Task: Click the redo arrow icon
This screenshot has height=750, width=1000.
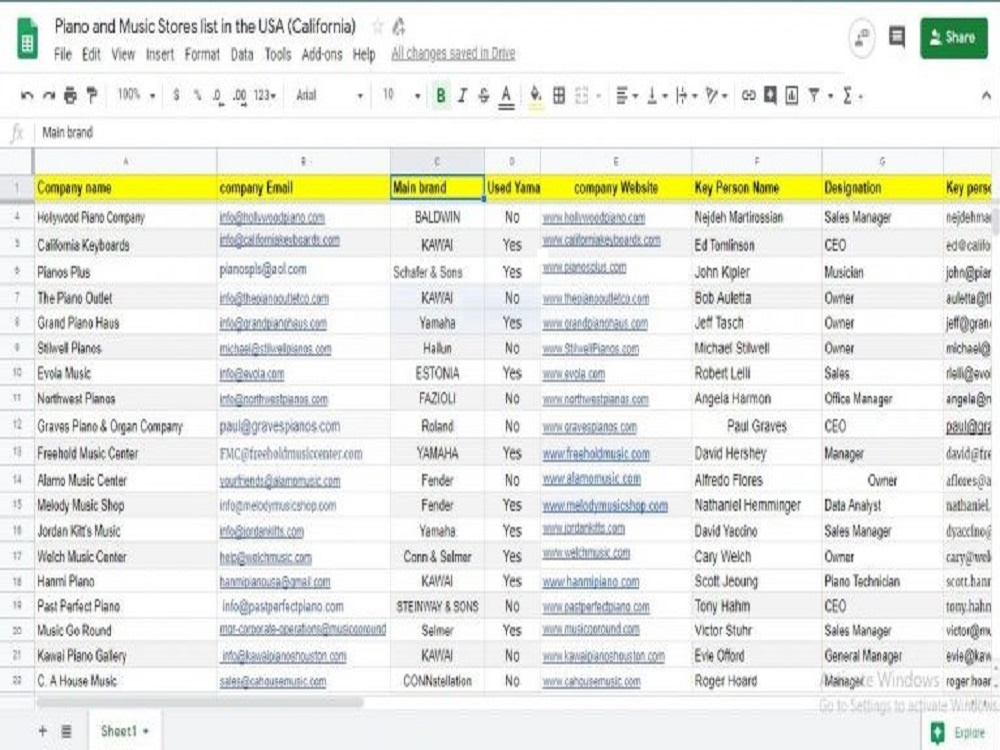Action: (x=48, y=96)
